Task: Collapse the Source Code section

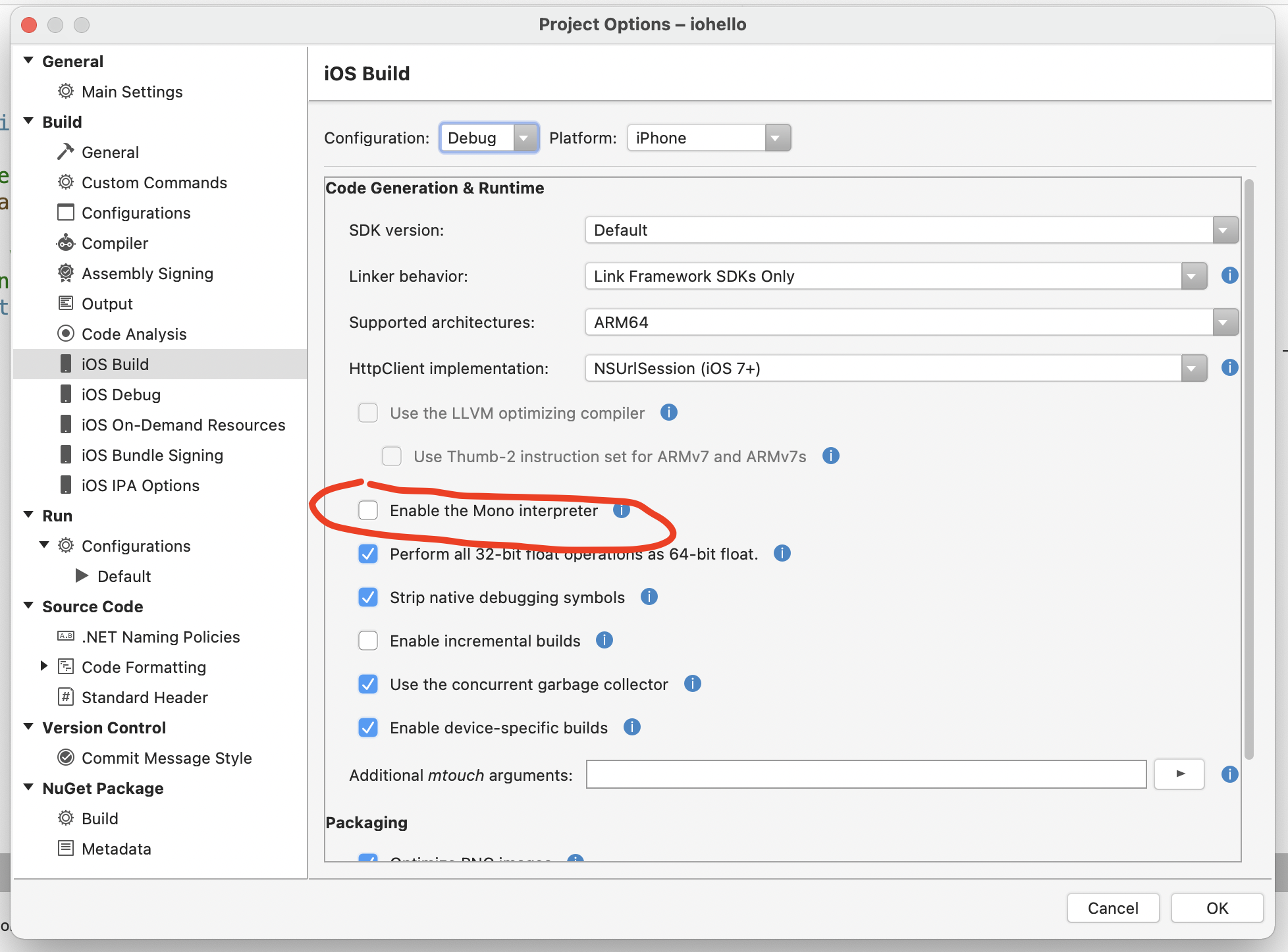Action: click(28, 606)
